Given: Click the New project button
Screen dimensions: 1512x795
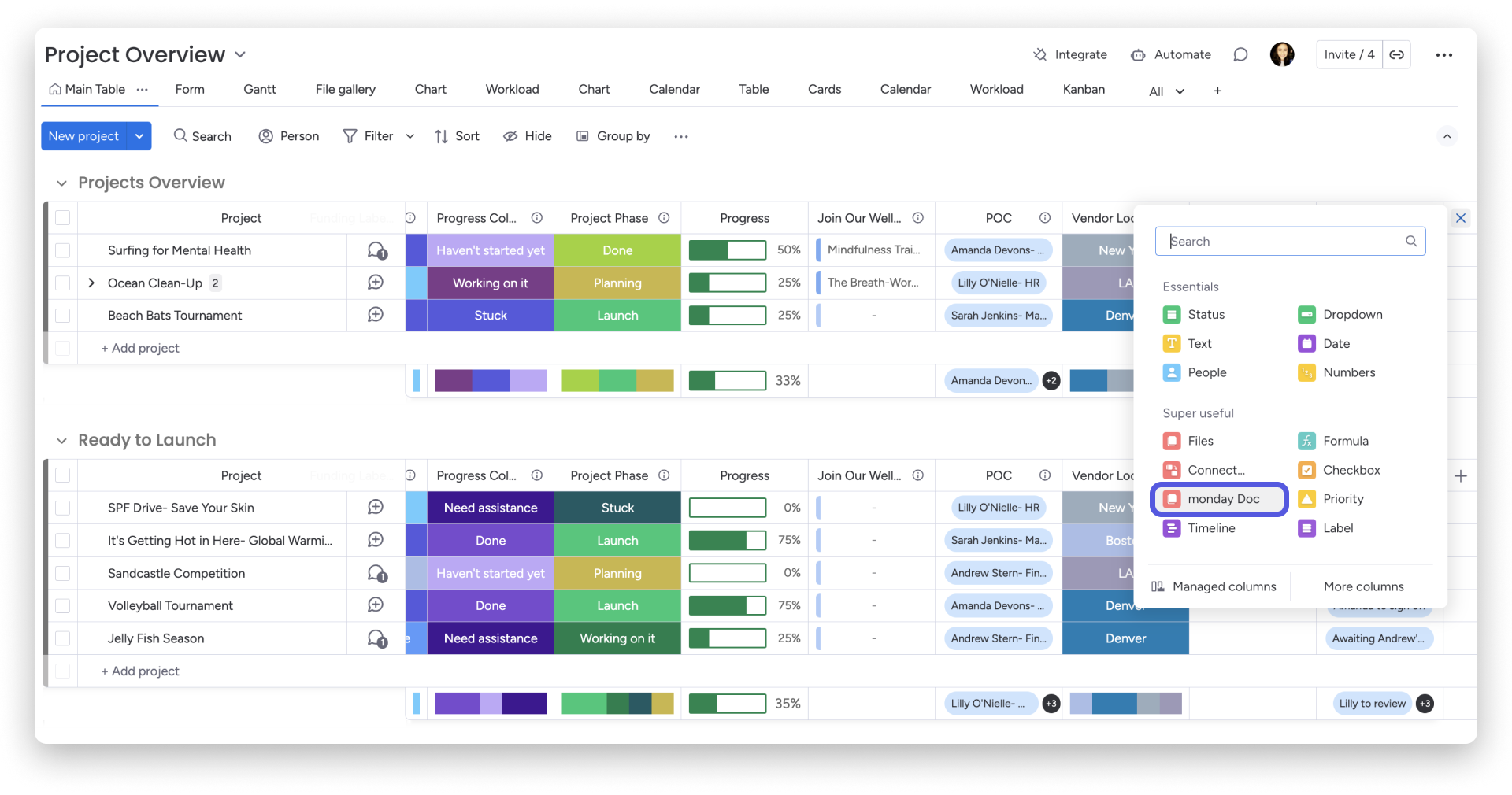Looking at the screenshot, I should point(83,136).
